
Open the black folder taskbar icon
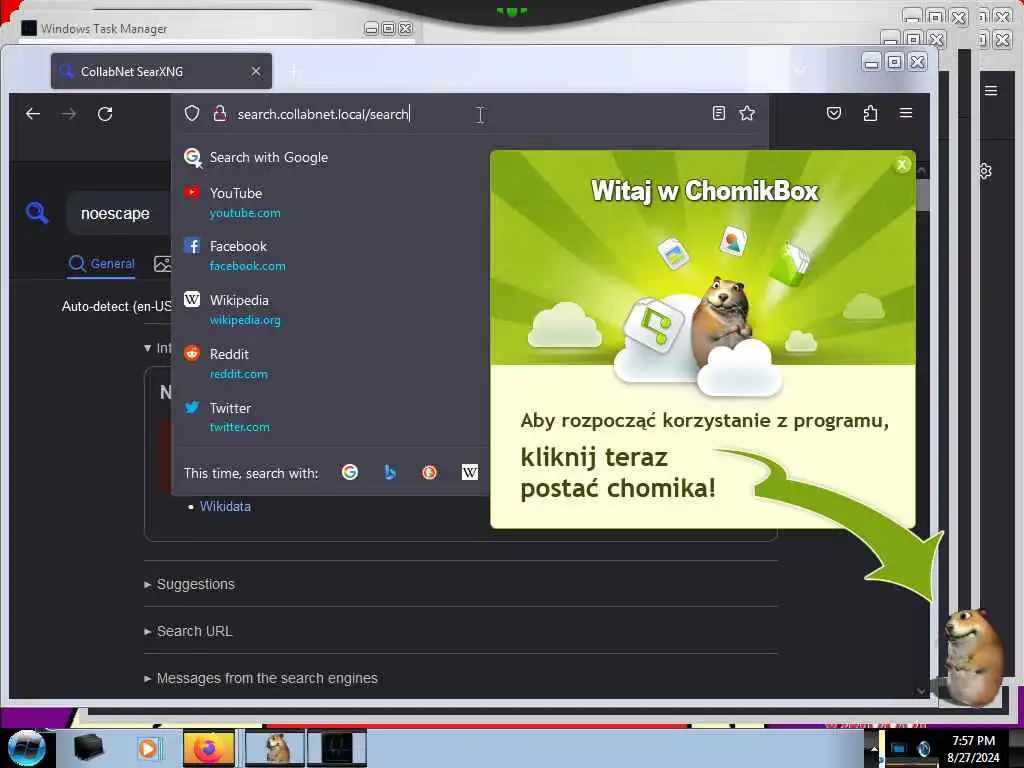coord(88,748)
